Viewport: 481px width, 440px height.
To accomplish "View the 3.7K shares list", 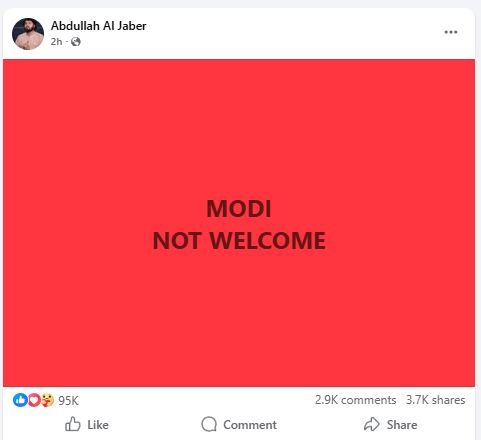I will point(435,400).
